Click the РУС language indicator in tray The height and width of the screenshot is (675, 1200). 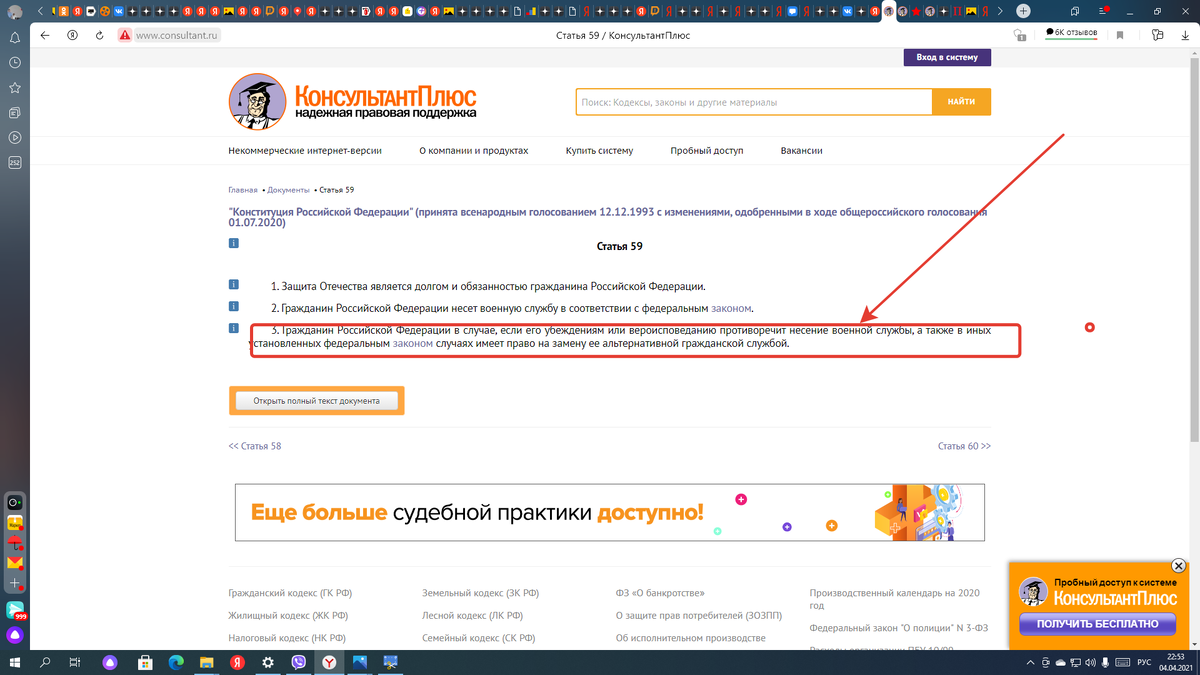[x=1146, y=662]
